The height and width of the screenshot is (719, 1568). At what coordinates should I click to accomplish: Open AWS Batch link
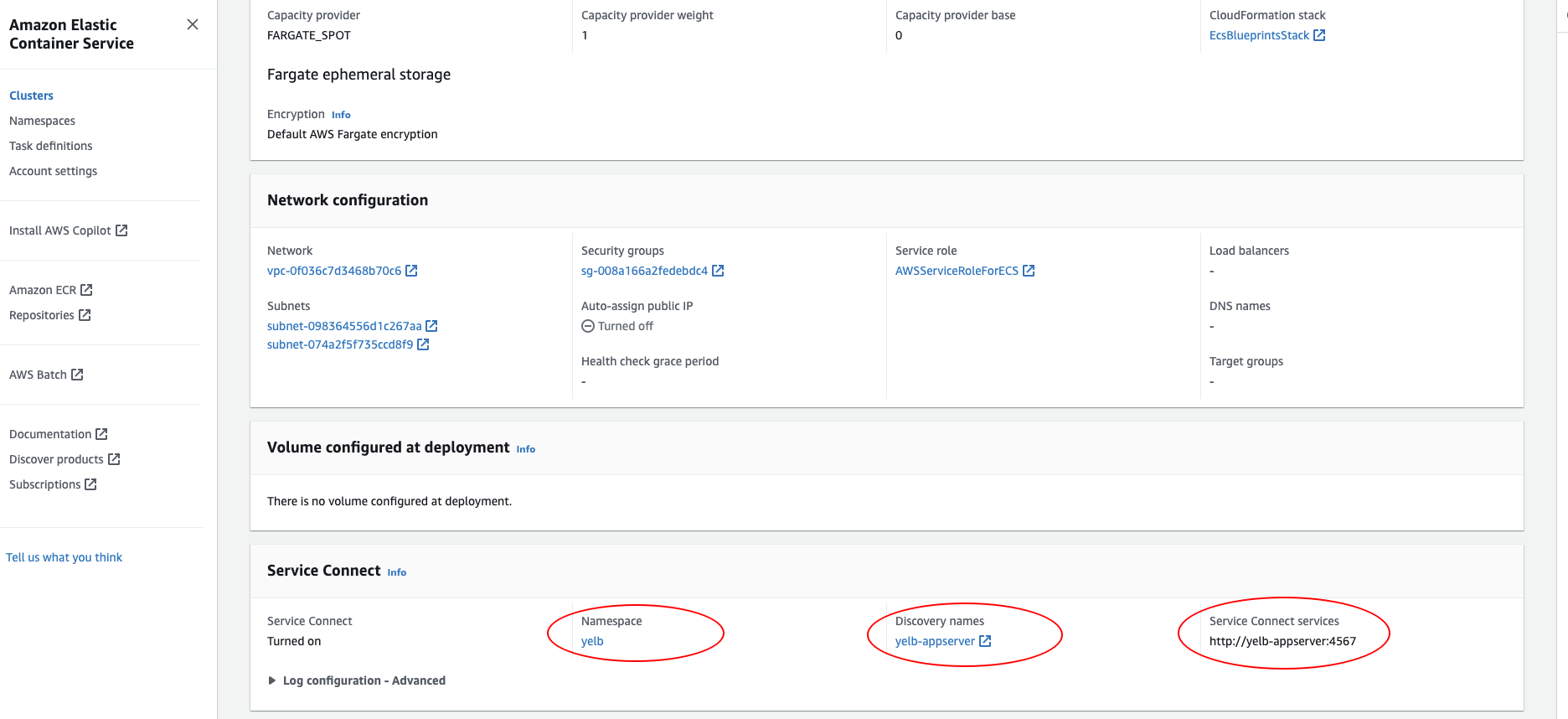tap(38, 375)
